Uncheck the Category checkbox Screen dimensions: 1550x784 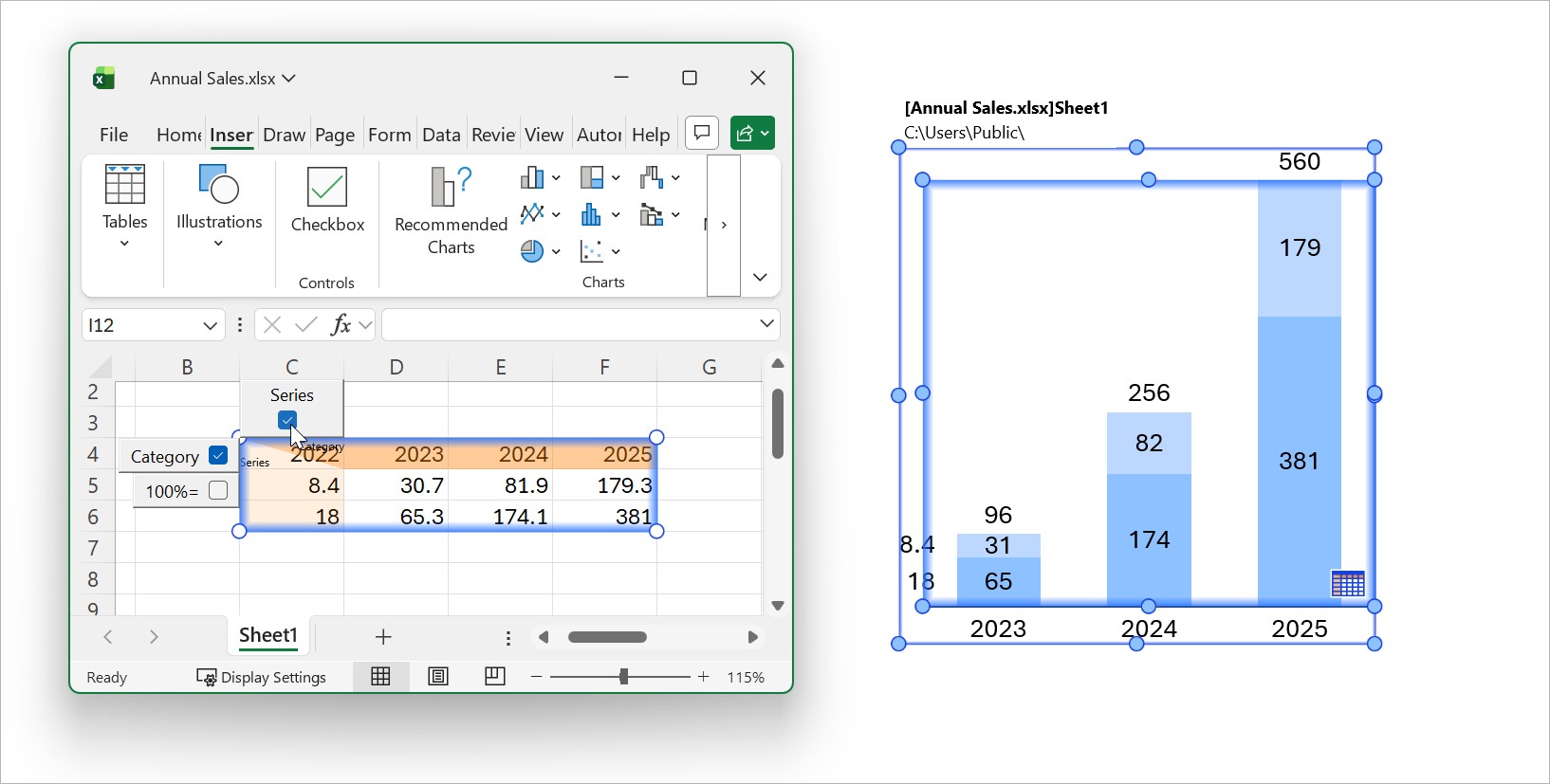pos(218,455)
